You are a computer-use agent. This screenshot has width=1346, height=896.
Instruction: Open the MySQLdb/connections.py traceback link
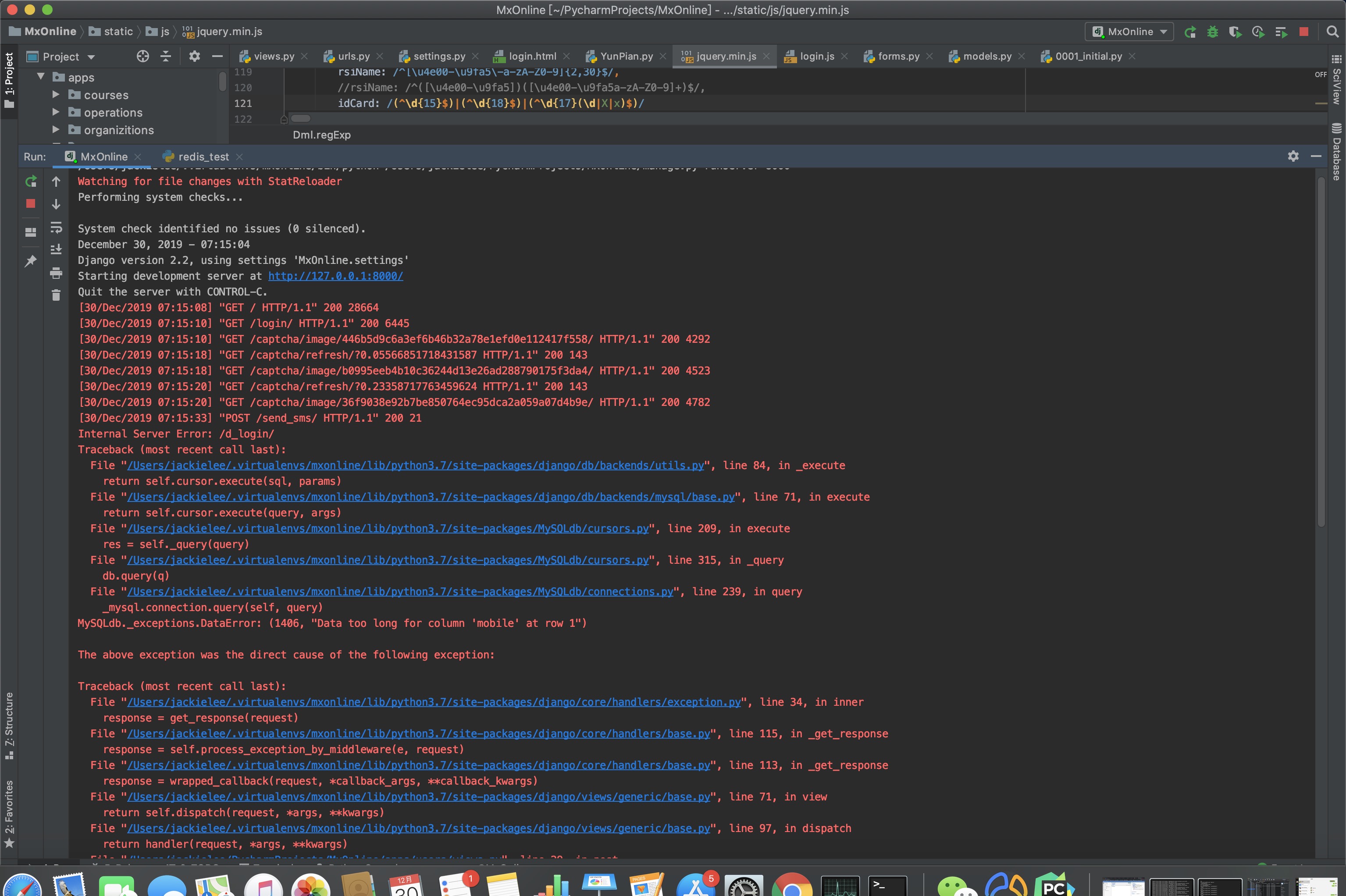pyautogui.click(x=400, y=591)
